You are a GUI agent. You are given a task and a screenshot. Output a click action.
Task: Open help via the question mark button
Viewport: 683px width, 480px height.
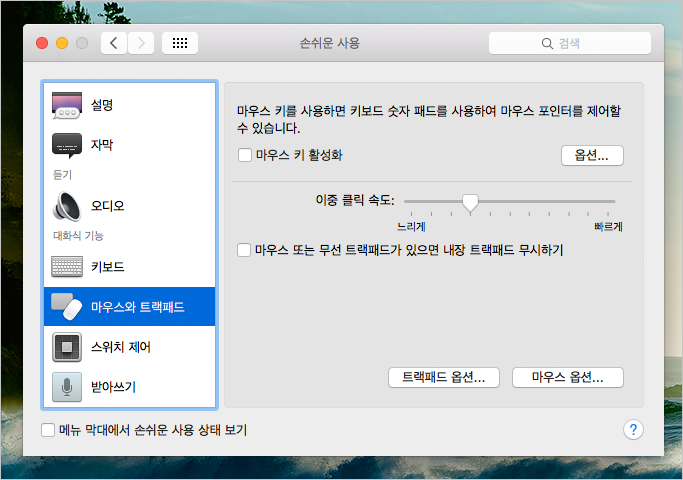(633, 430)
